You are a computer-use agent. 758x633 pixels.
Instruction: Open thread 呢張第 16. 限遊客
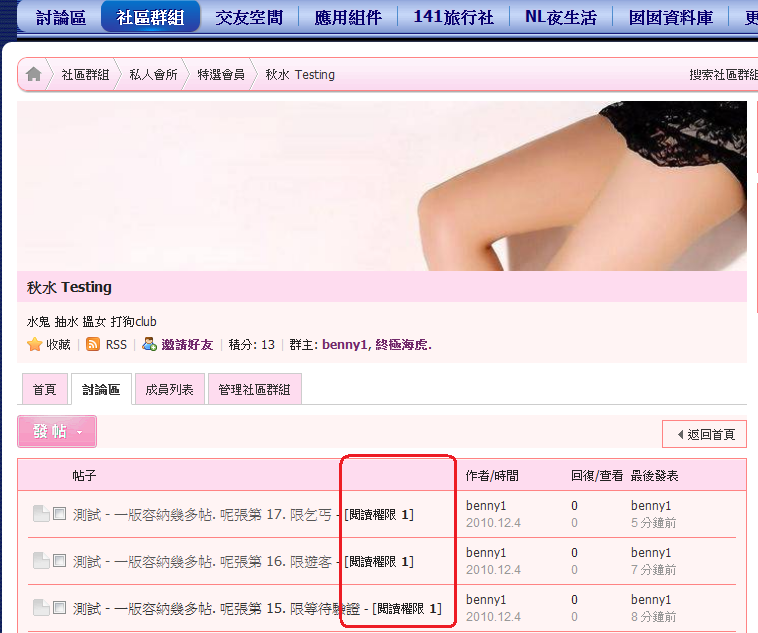[x=203, y=561]
